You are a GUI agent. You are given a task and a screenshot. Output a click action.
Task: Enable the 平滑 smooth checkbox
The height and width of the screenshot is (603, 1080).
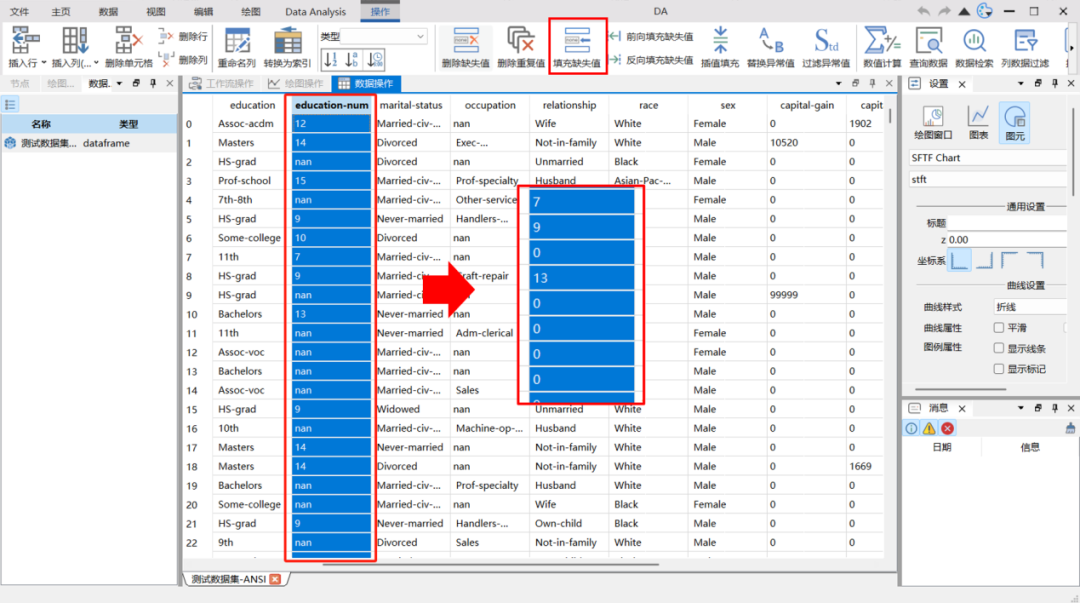pyautogui.click(x=999, y=327)
